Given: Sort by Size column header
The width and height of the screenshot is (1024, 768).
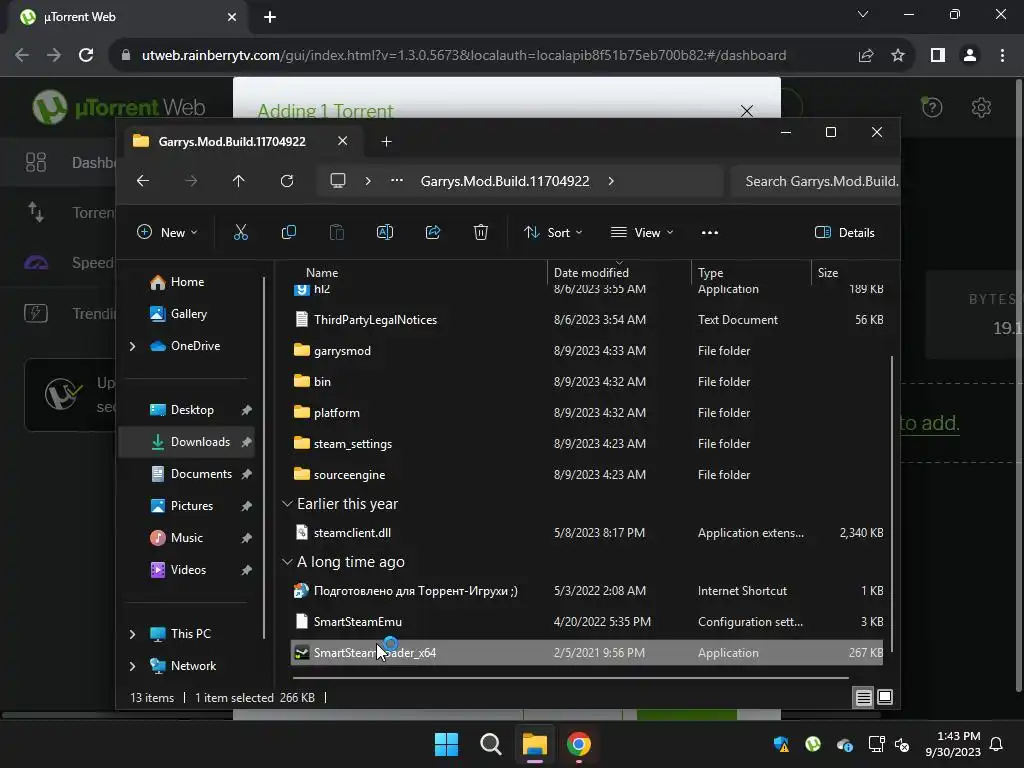Looking at the screenshot, I should click(828, 272).
